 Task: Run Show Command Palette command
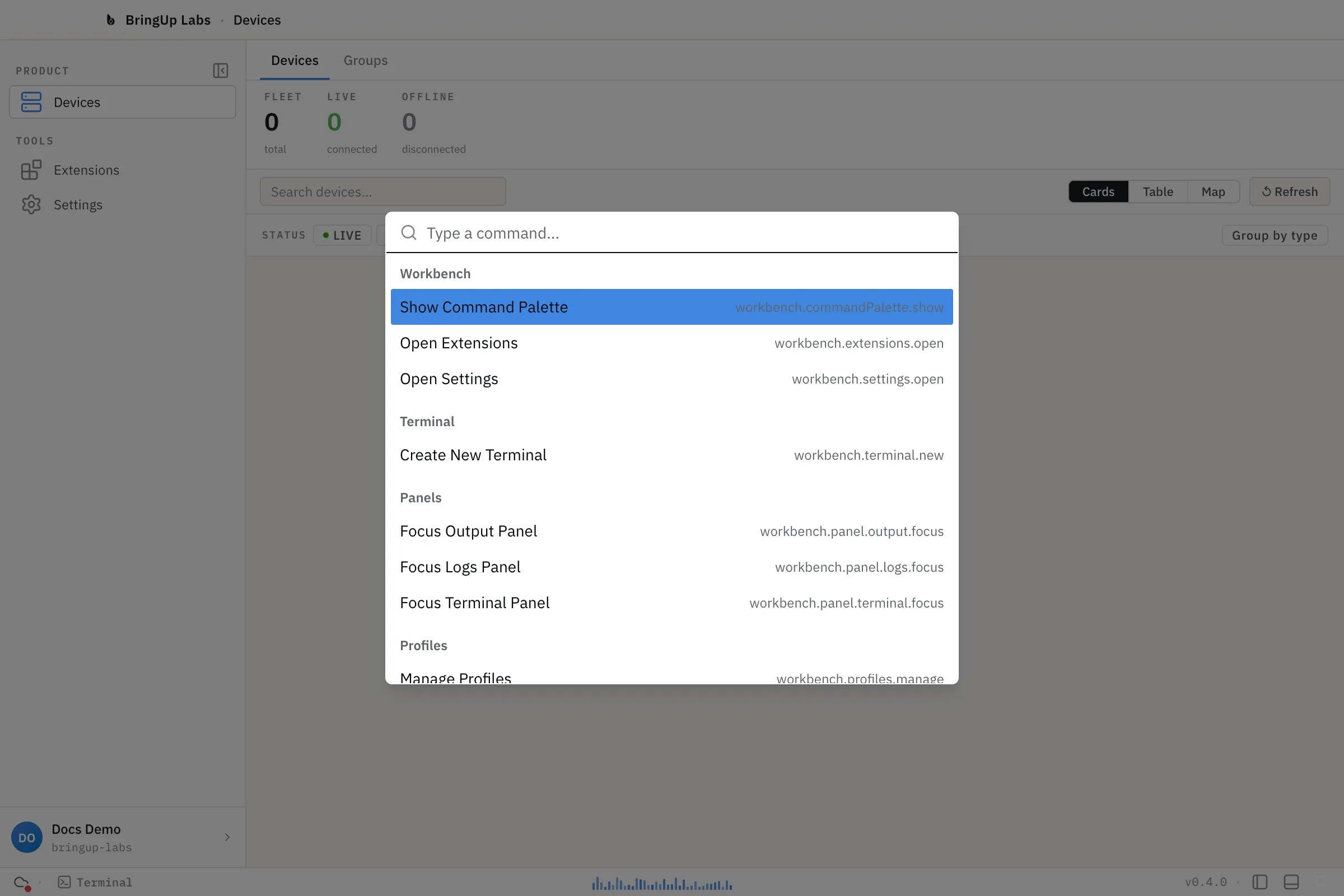click(x=671, y=307)
